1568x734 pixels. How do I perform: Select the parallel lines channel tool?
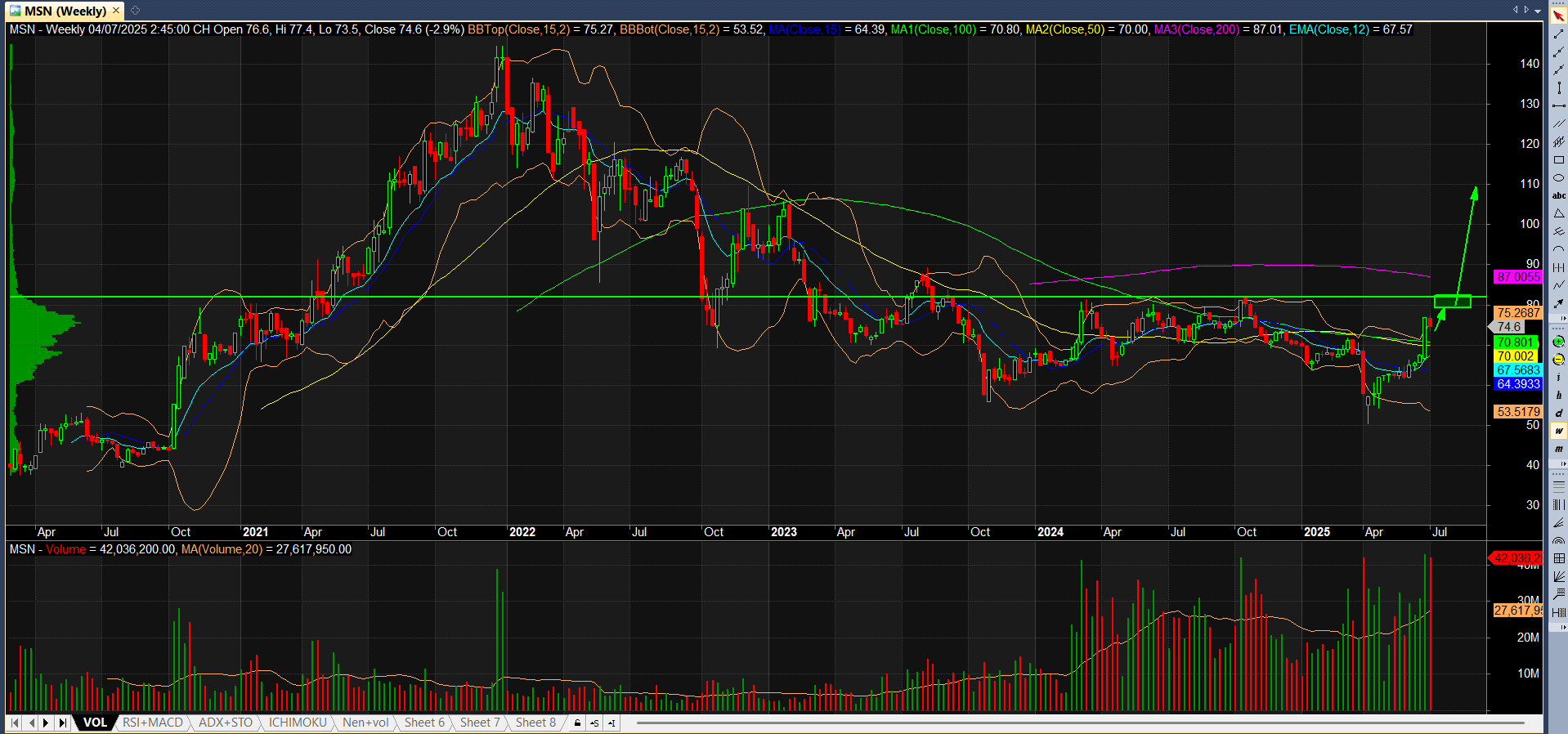tap(1558, 123)
